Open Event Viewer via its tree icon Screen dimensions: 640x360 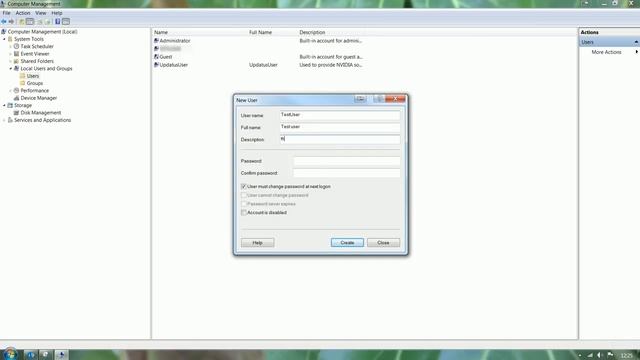tap(16, 53)
